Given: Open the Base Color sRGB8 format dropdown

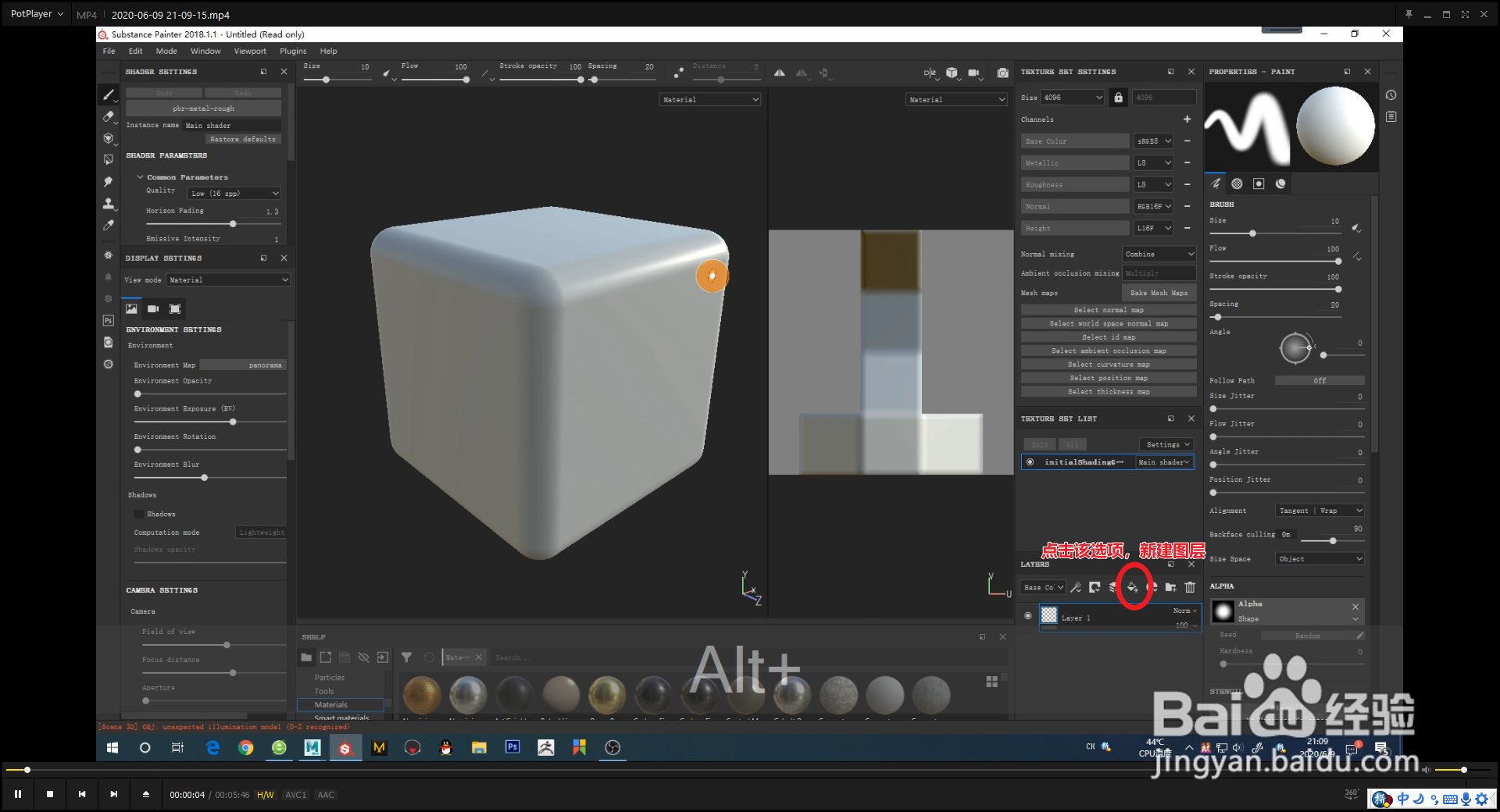Looking at the screenshot, I should tap(1154, 141).
